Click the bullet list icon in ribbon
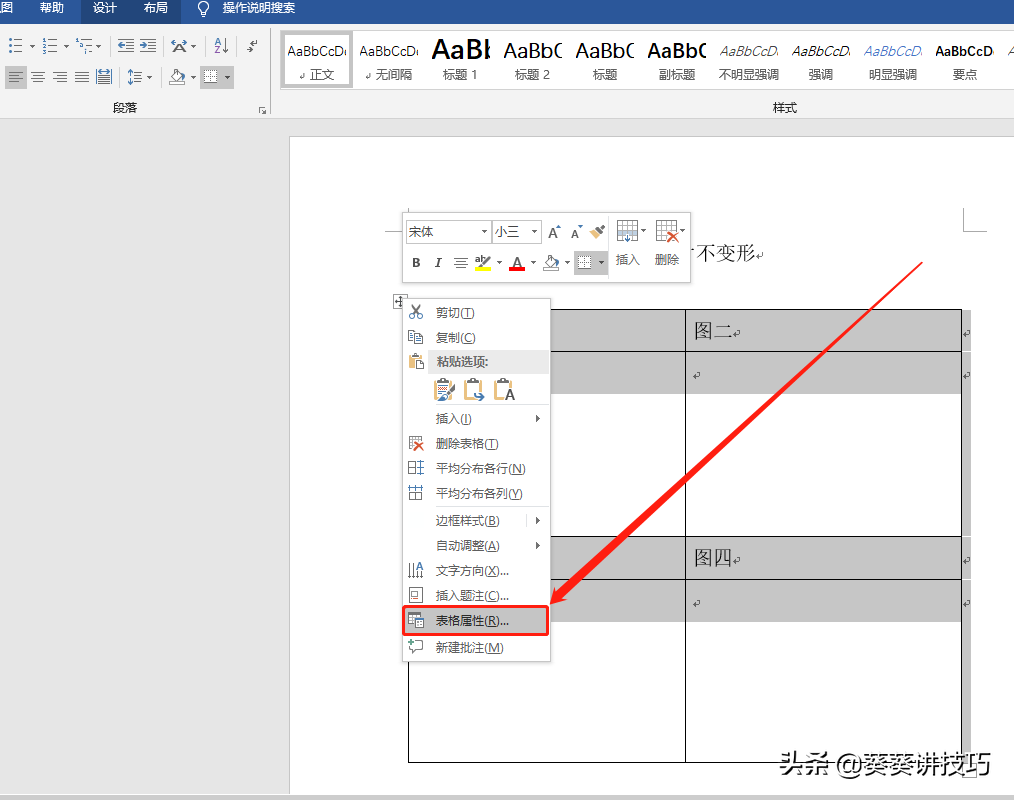1014x800 pixels. point(16,46)
